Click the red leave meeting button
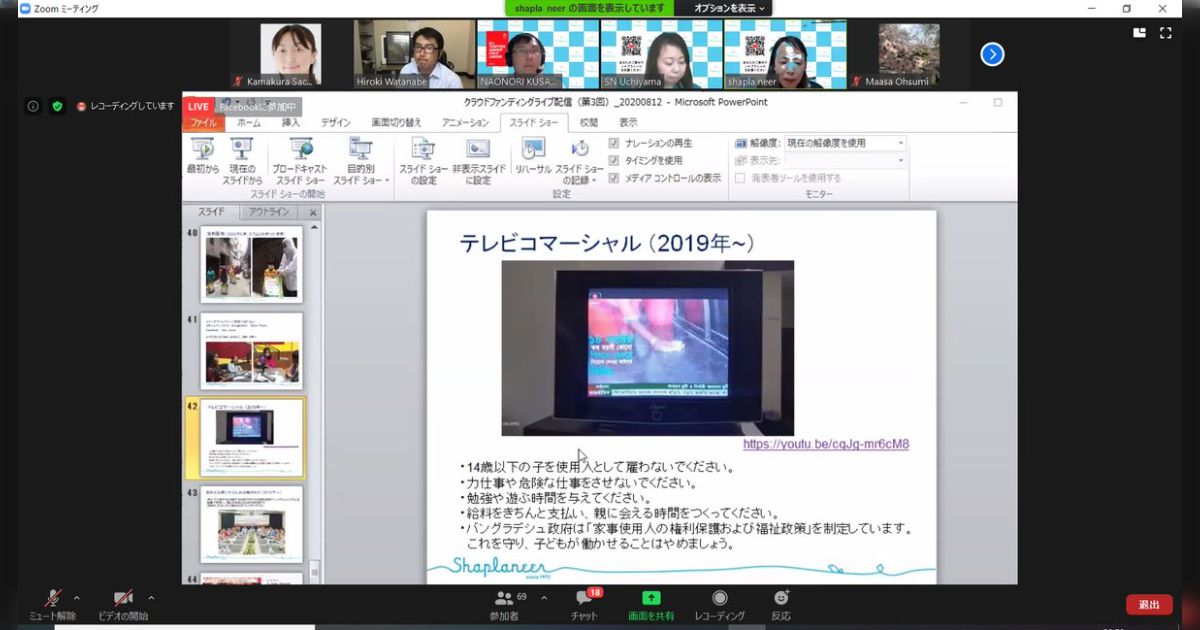 pos(1148,605)
